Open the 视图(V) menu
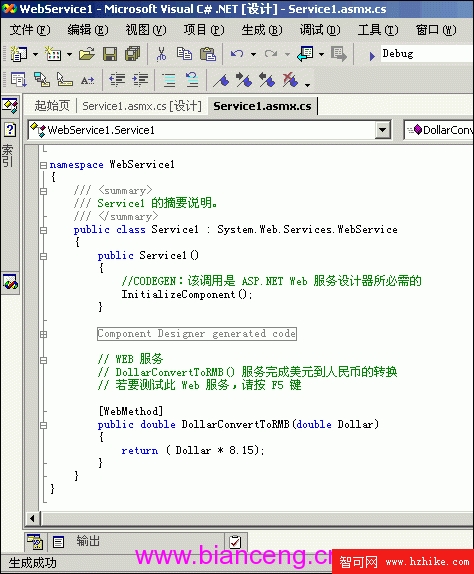 (x=146, y=30)
